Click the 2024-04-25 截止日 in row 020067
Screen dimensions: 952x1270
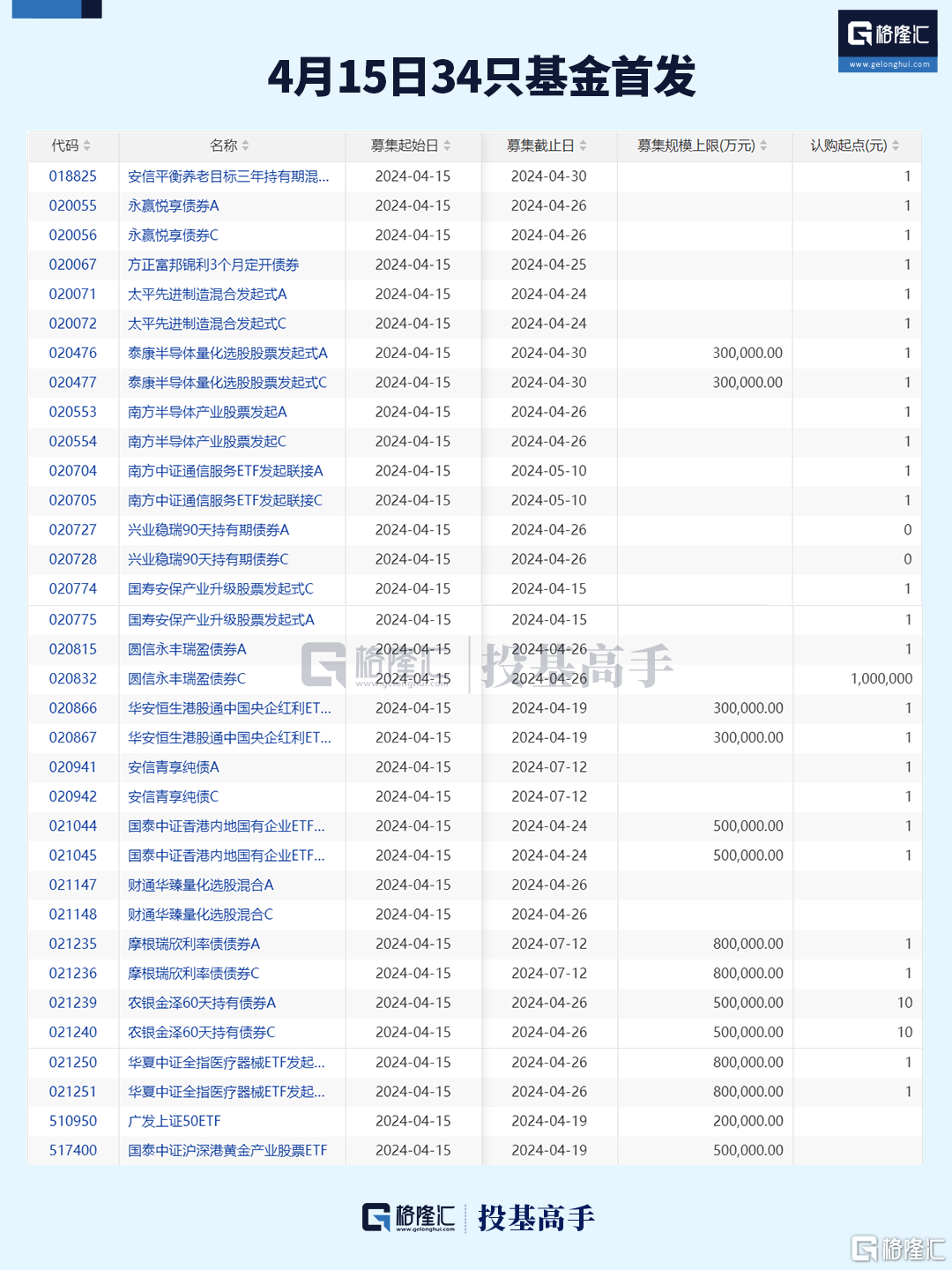[549, 265]
